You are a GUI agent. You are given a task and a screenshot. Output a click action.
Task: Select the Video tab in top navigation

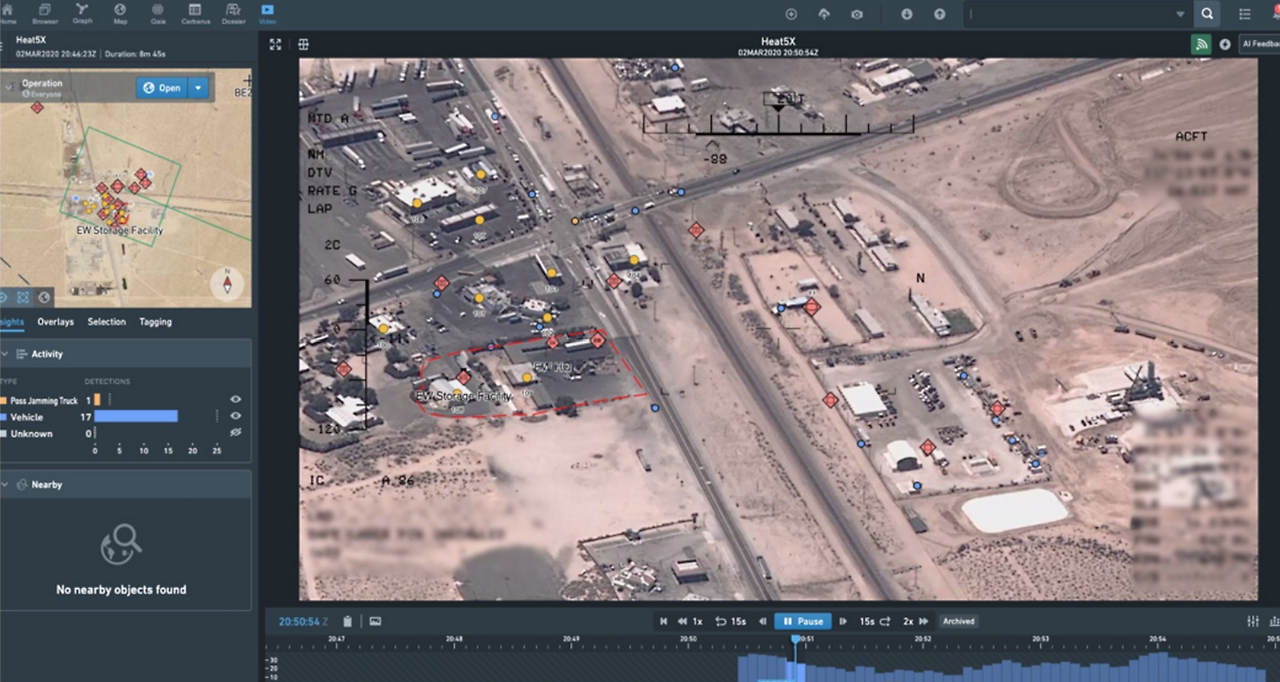tap(267, 13)
